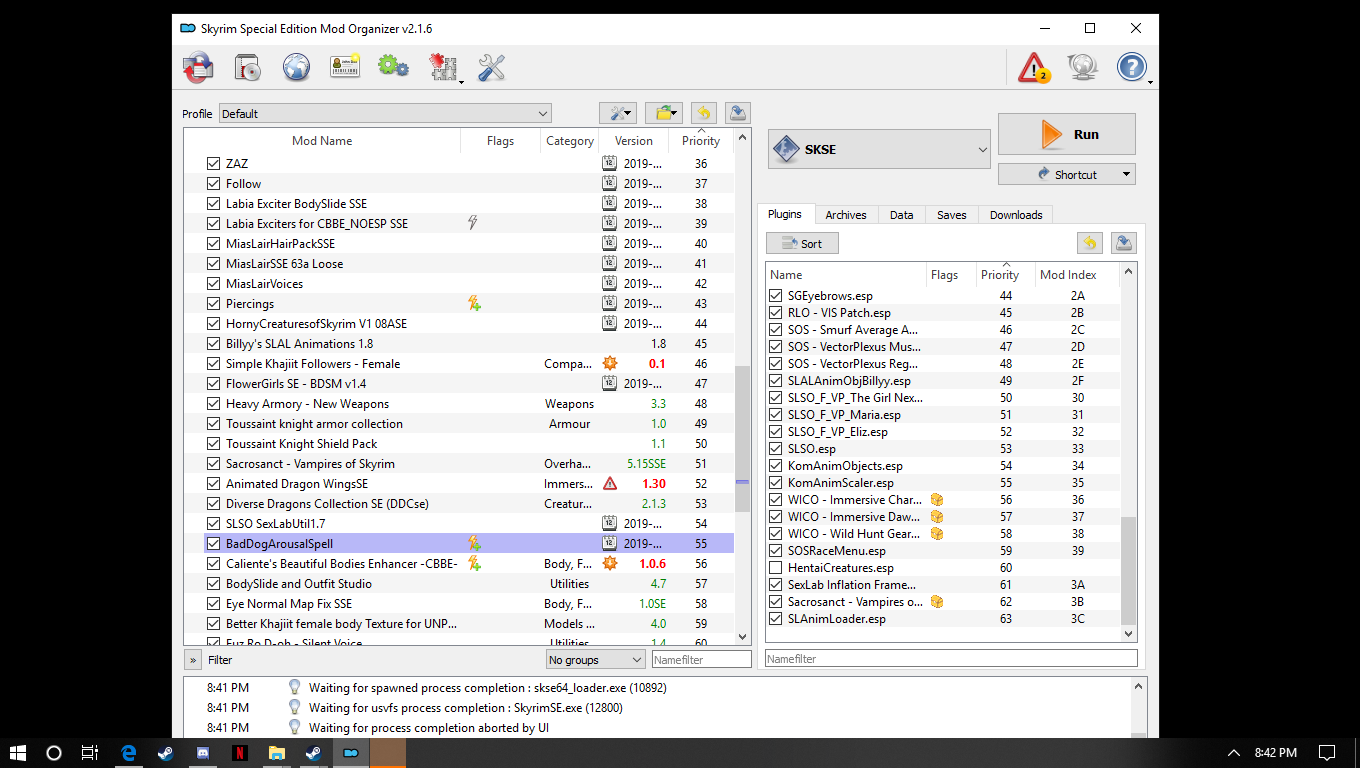Click flag icon on Labia Exciters CBBE row
The width and height of the screenshot is (1360, 768).
click(473, 224)
